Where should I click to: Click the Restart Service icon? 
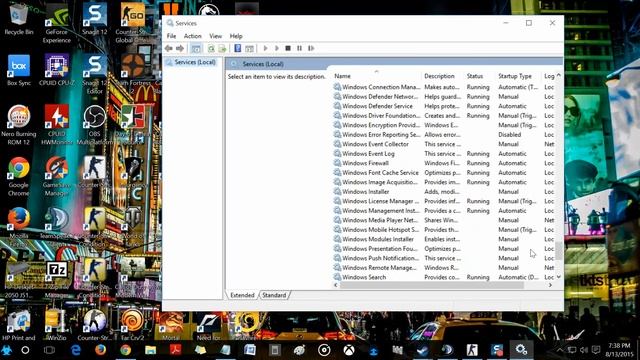(x=311, y=48)
